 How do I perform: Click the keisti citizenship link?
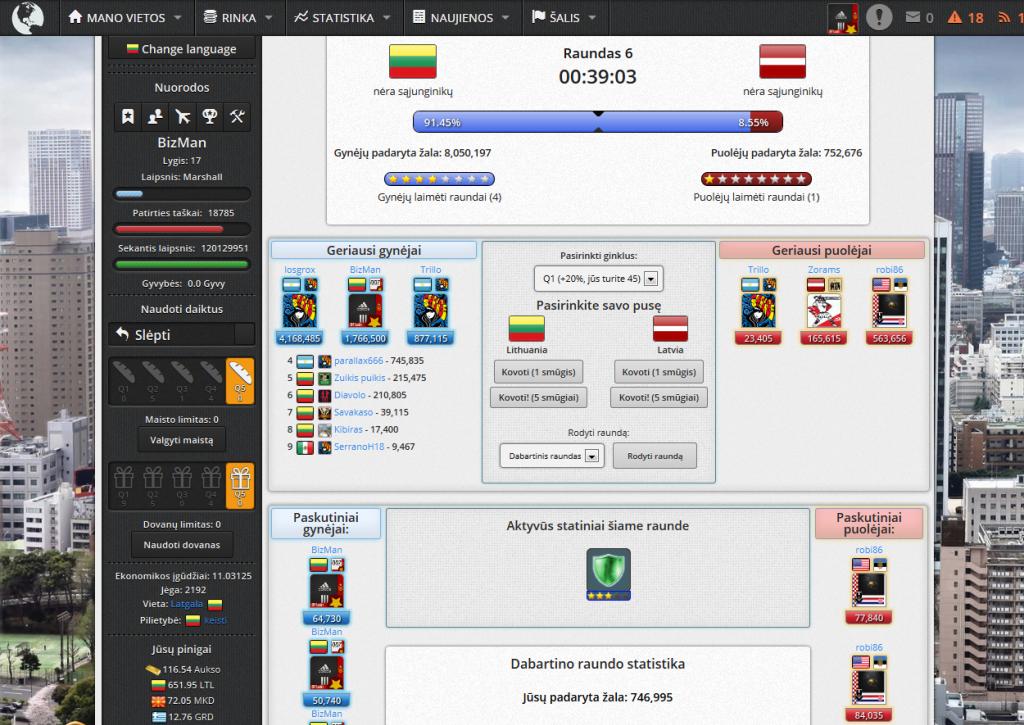click(x=216, y=620)
